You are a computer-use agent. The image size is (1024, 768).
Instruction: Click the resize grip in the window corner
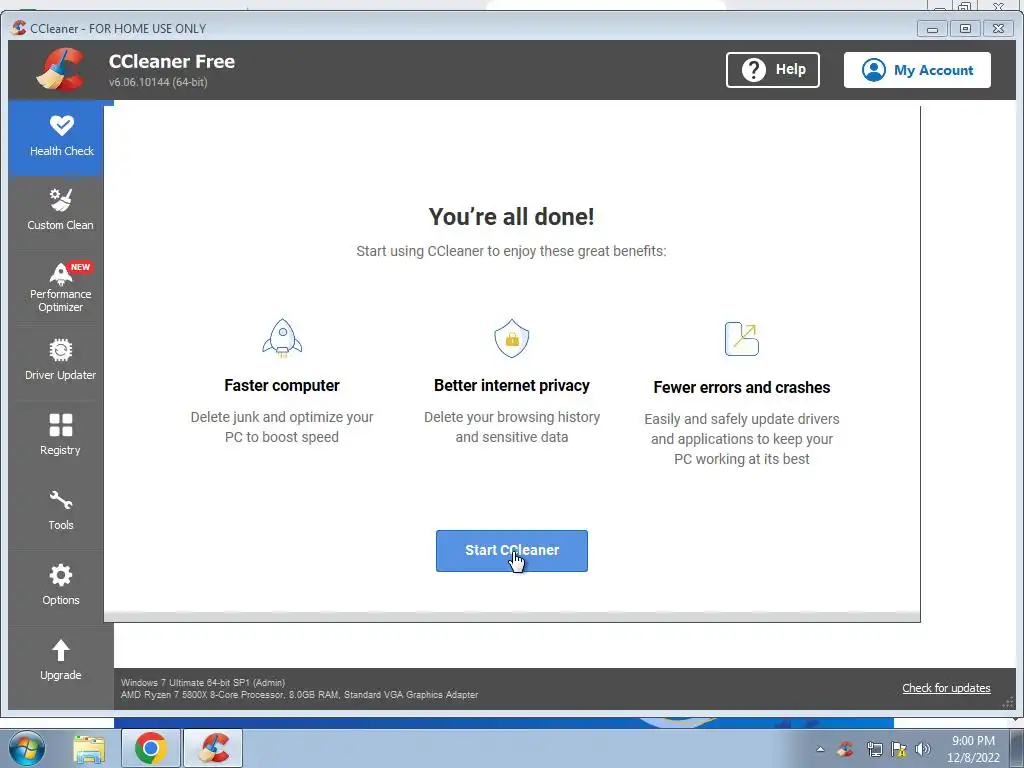click(1008, 702)
